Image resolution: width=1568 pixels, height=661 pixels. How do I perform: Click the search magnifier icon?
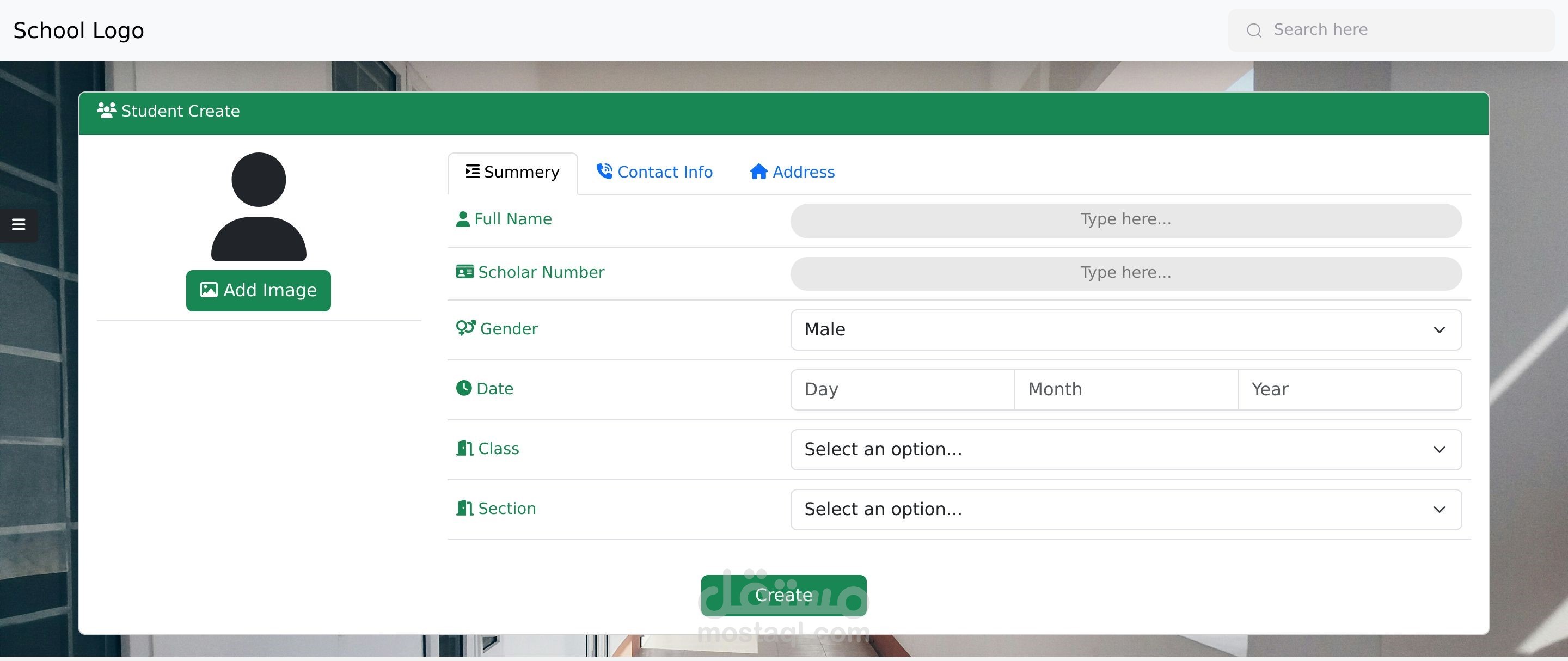[1254, 30]
